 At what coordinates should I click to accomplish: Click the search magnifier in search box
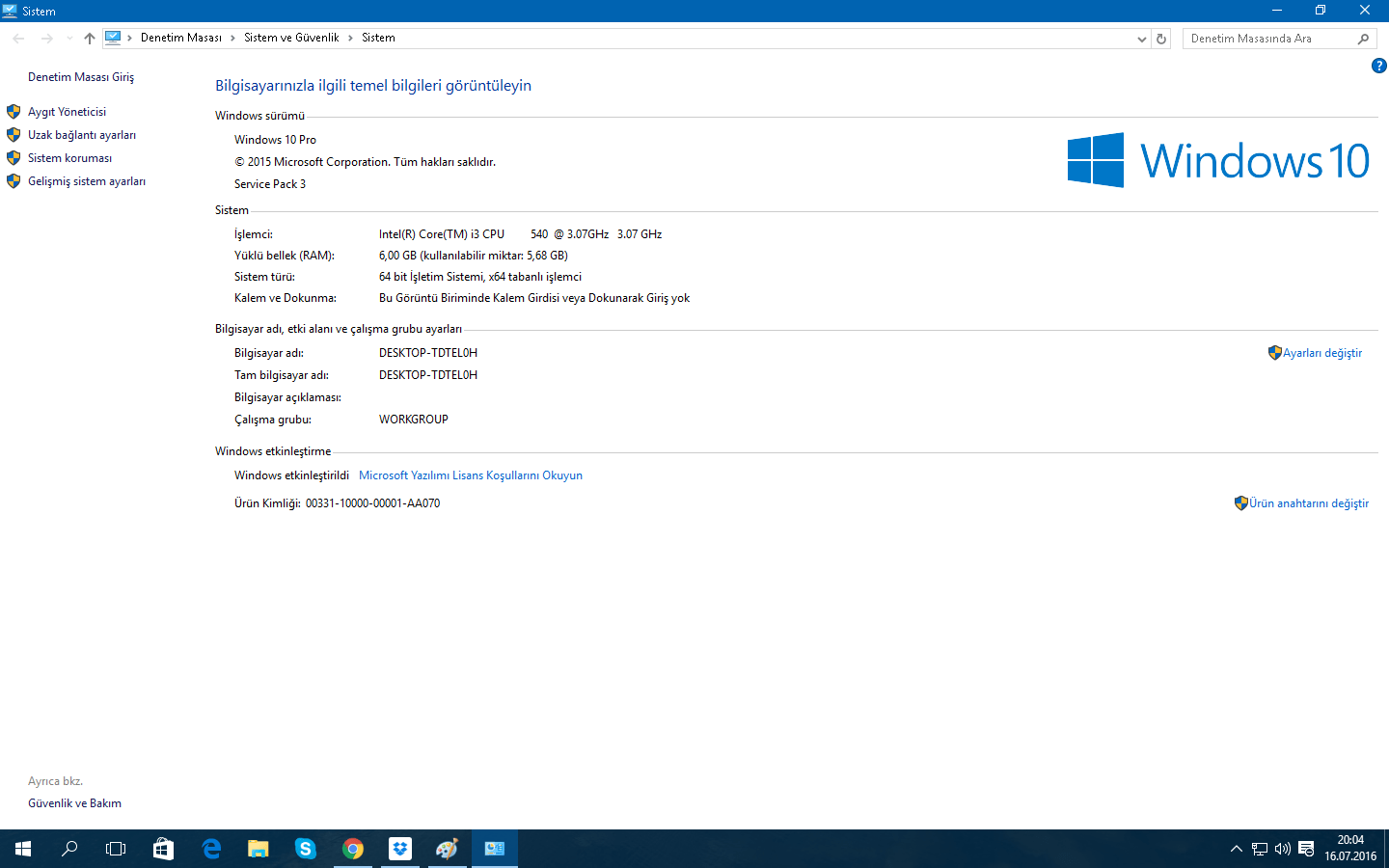(x=1363, y=39)
